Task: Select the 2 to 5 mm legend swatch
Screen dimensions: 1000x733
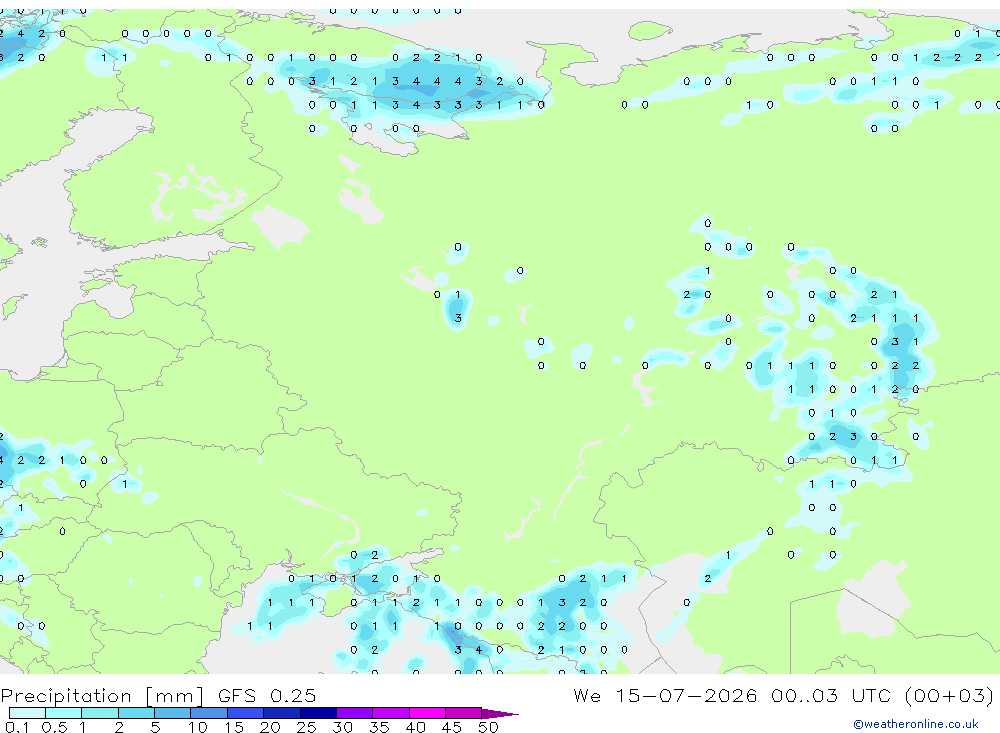Action: [136, 713]
